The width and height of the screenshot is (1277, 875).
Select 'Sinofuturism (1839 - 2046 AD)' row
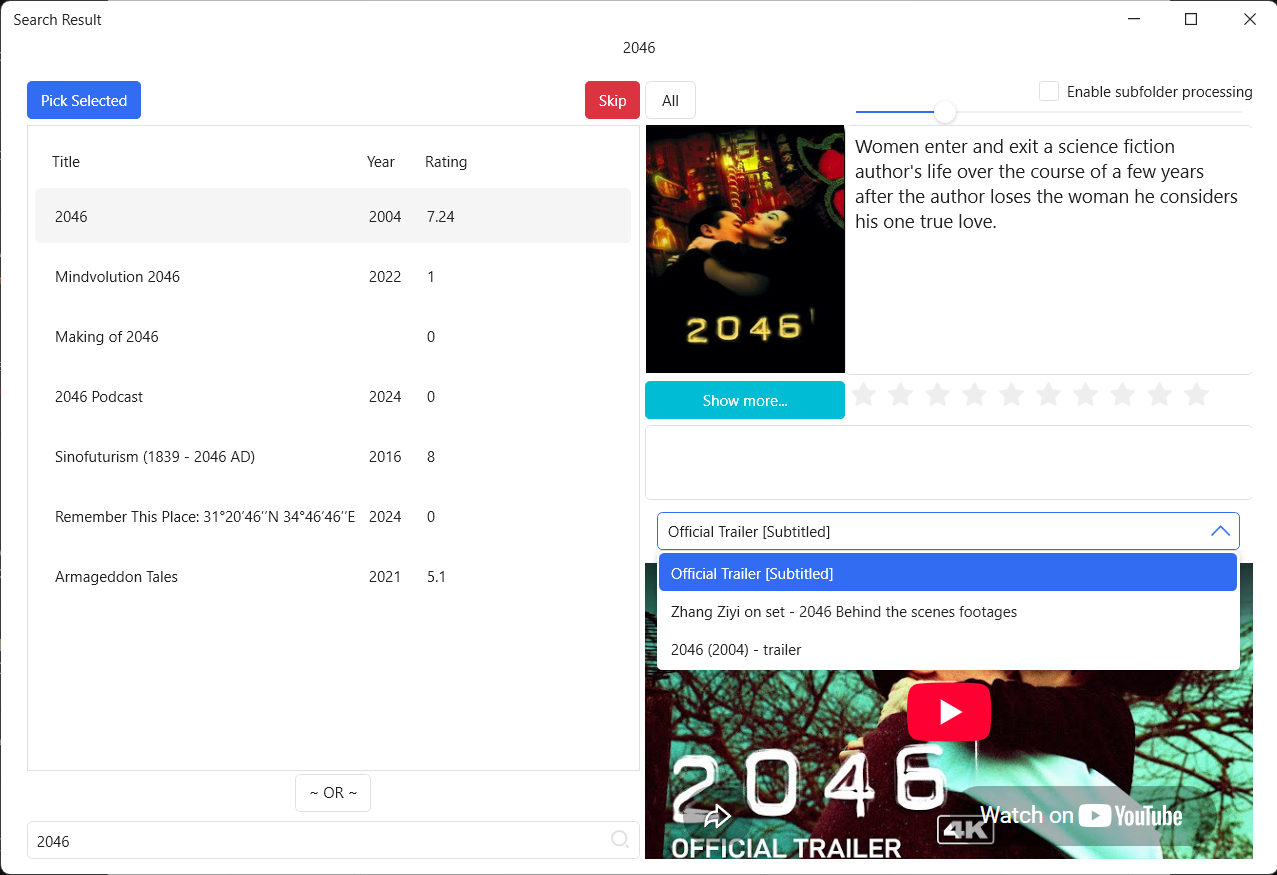[333, 456]
